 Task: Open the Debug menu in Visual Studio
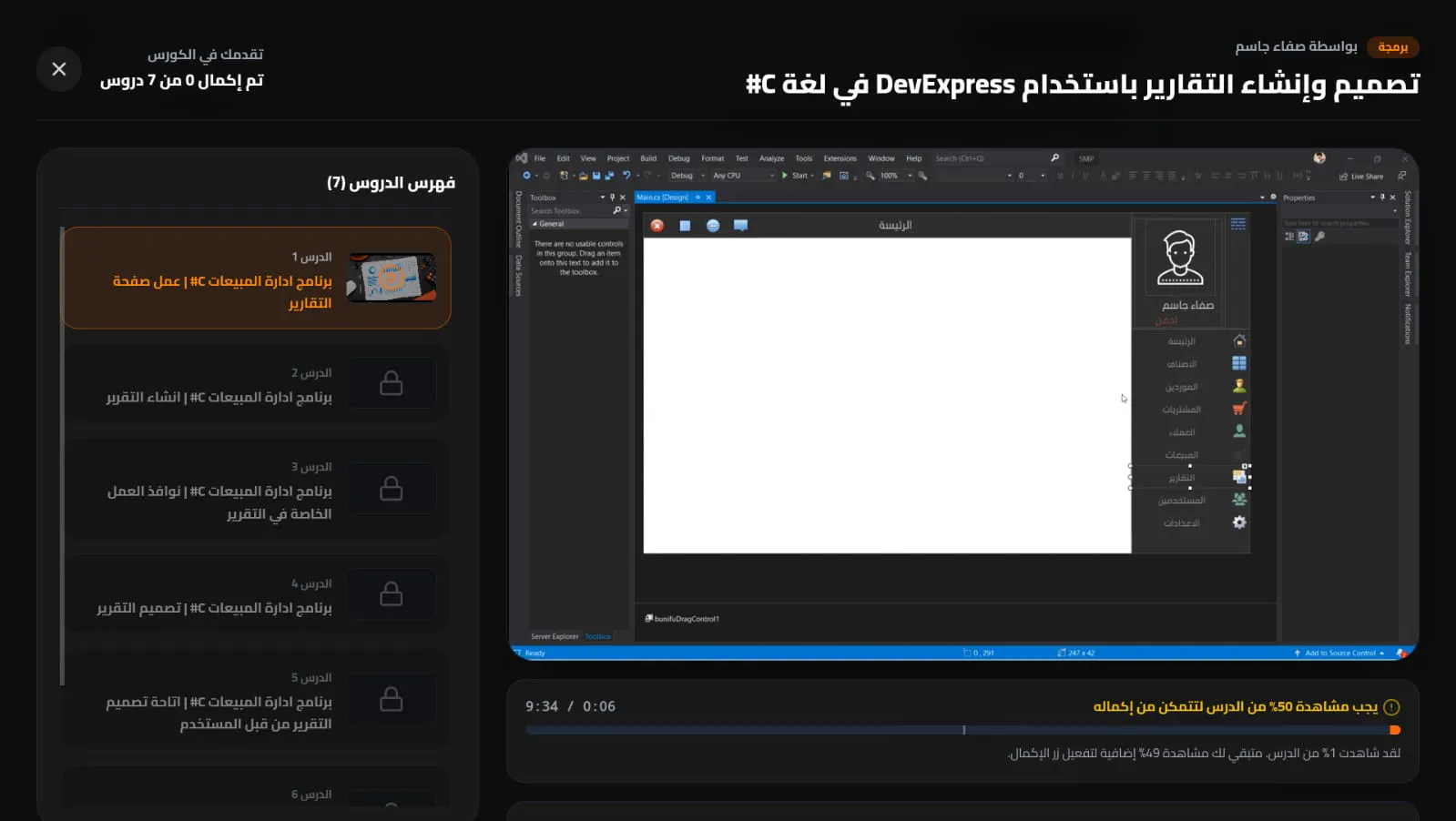pyautogui.click(x=679, y=158)
